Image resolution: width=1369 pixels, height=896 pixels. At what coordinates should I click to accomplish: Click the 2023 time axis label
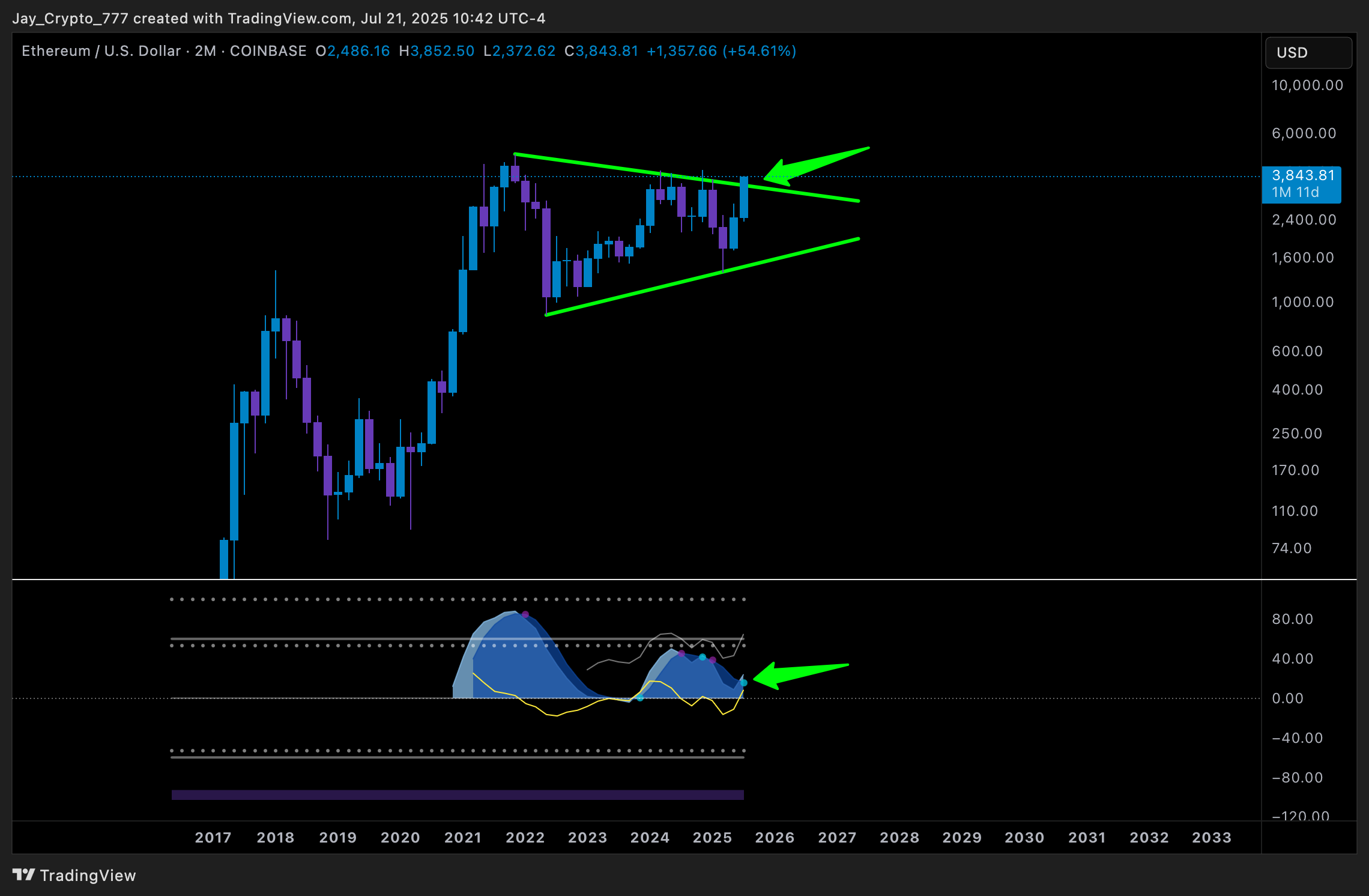(x=588, y=838)
